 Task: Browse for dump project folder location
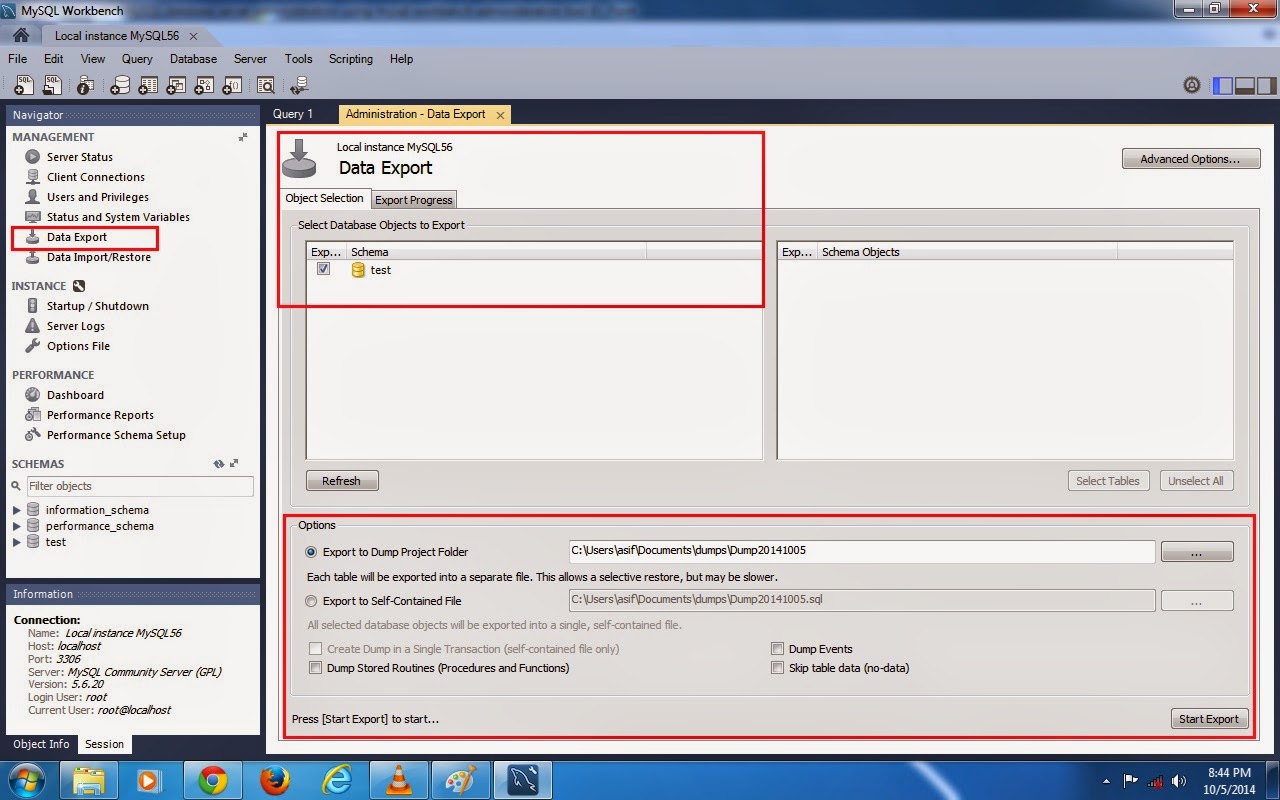point(1197,552)
